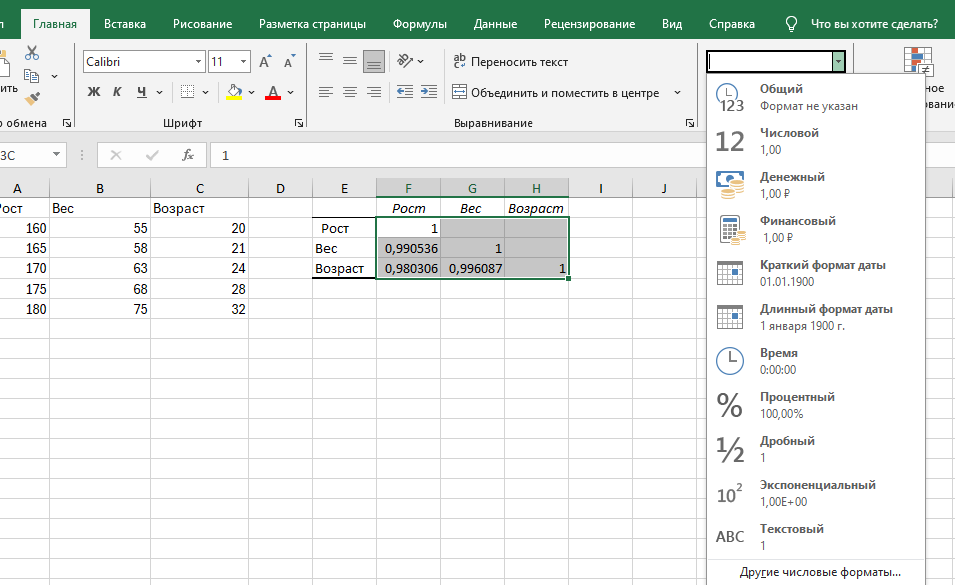Click the Cut scissors icon

(x=32, y=53)
